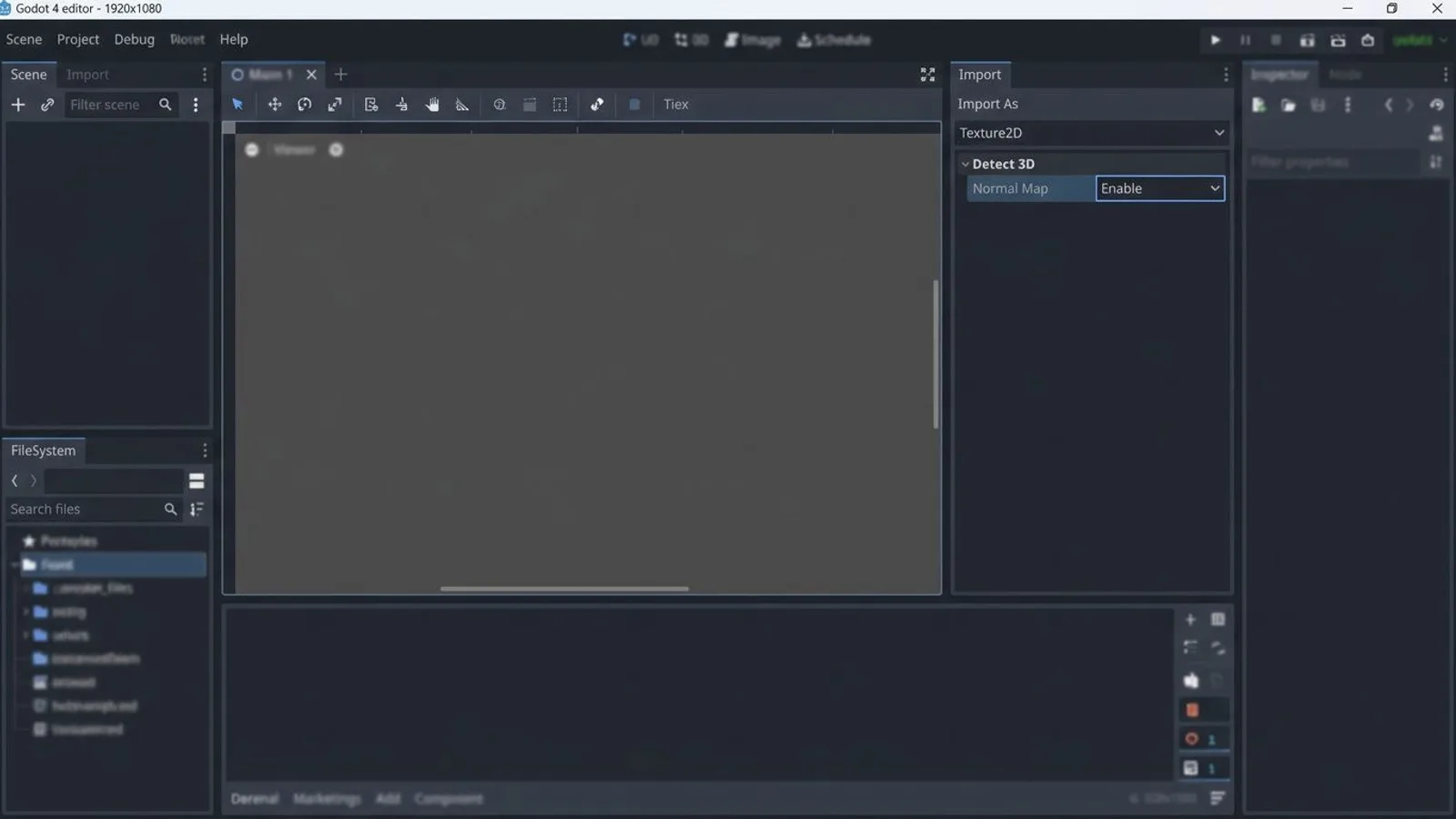
Task: Create a new resource in Inspector
Action: 1259,106
